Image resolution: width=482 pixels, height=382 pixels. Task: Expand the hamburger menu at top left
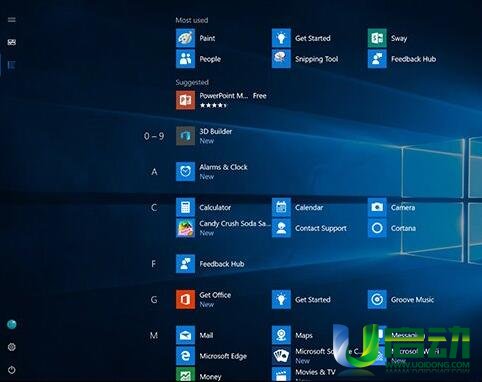(12, 20)
